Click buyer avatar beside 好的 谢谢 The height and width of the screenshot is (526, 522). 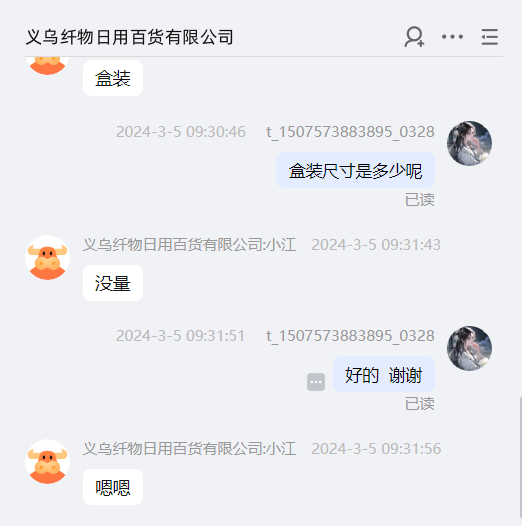coord(469,348)
